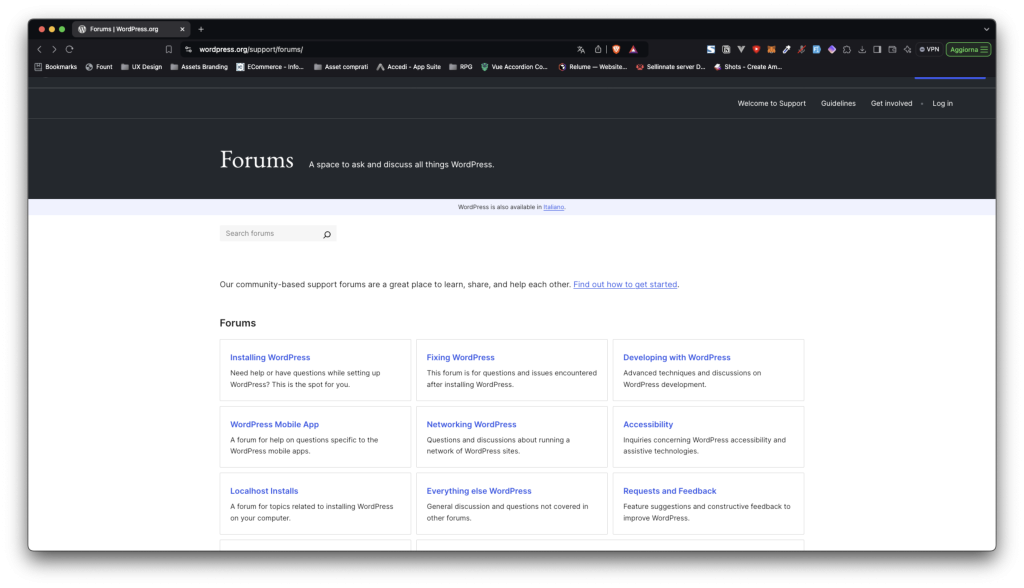Viewport: 1024px width, 588px height.
Task: Open the browser extensions puzzle icon
Action: (847, 49)
